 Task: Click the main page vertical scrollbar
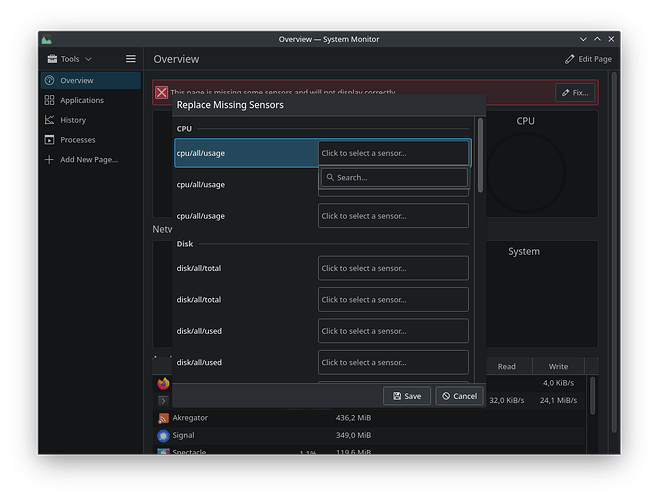[614, 252]
